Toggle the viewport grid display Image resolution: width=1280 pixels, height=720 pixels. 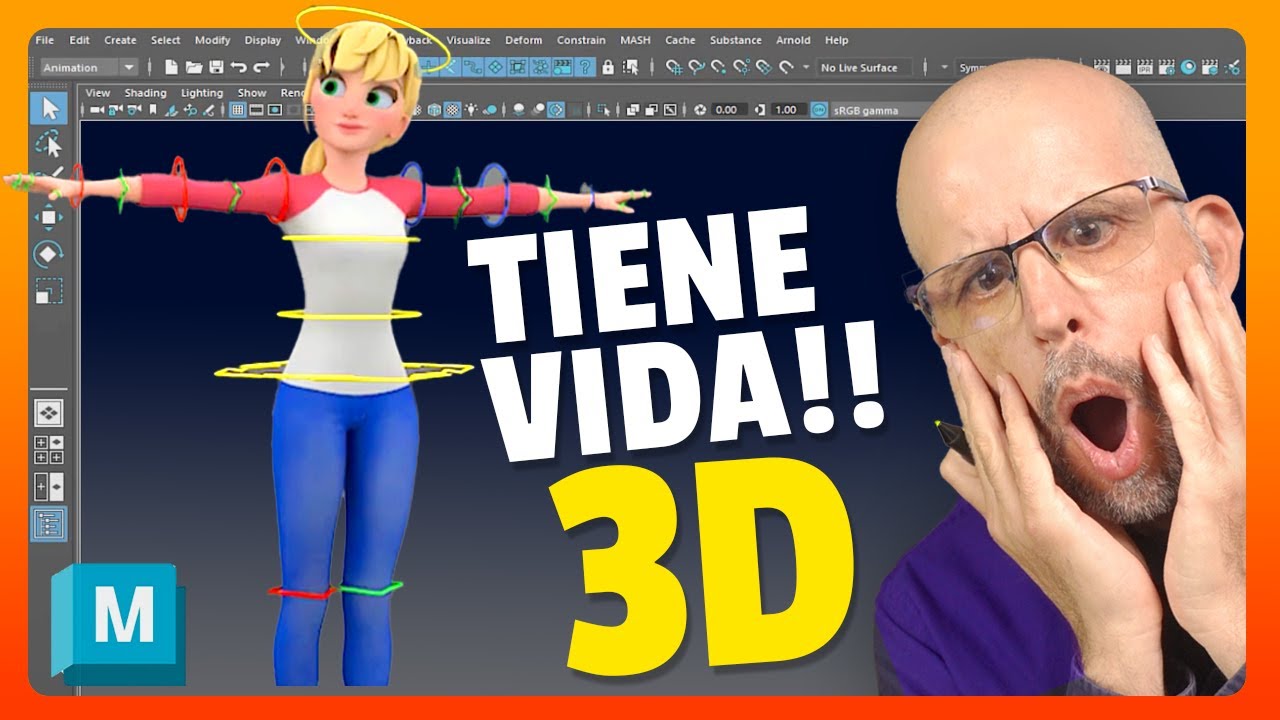tap(238, 110)
